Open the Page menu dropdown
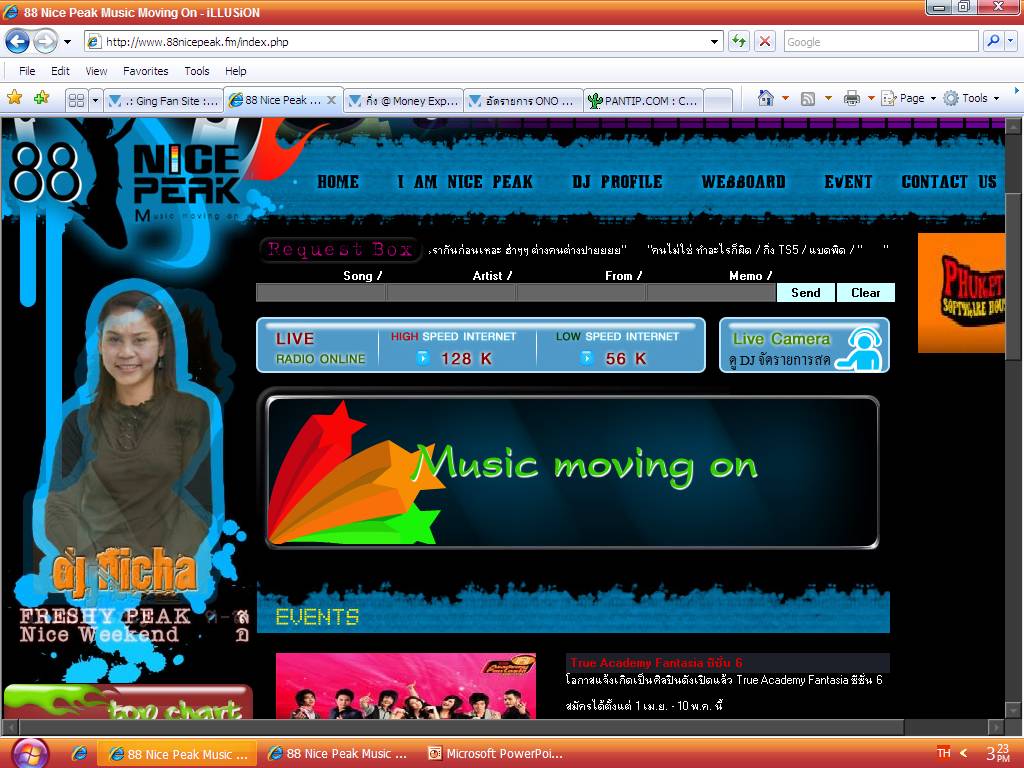 click(x=908, y=99)
